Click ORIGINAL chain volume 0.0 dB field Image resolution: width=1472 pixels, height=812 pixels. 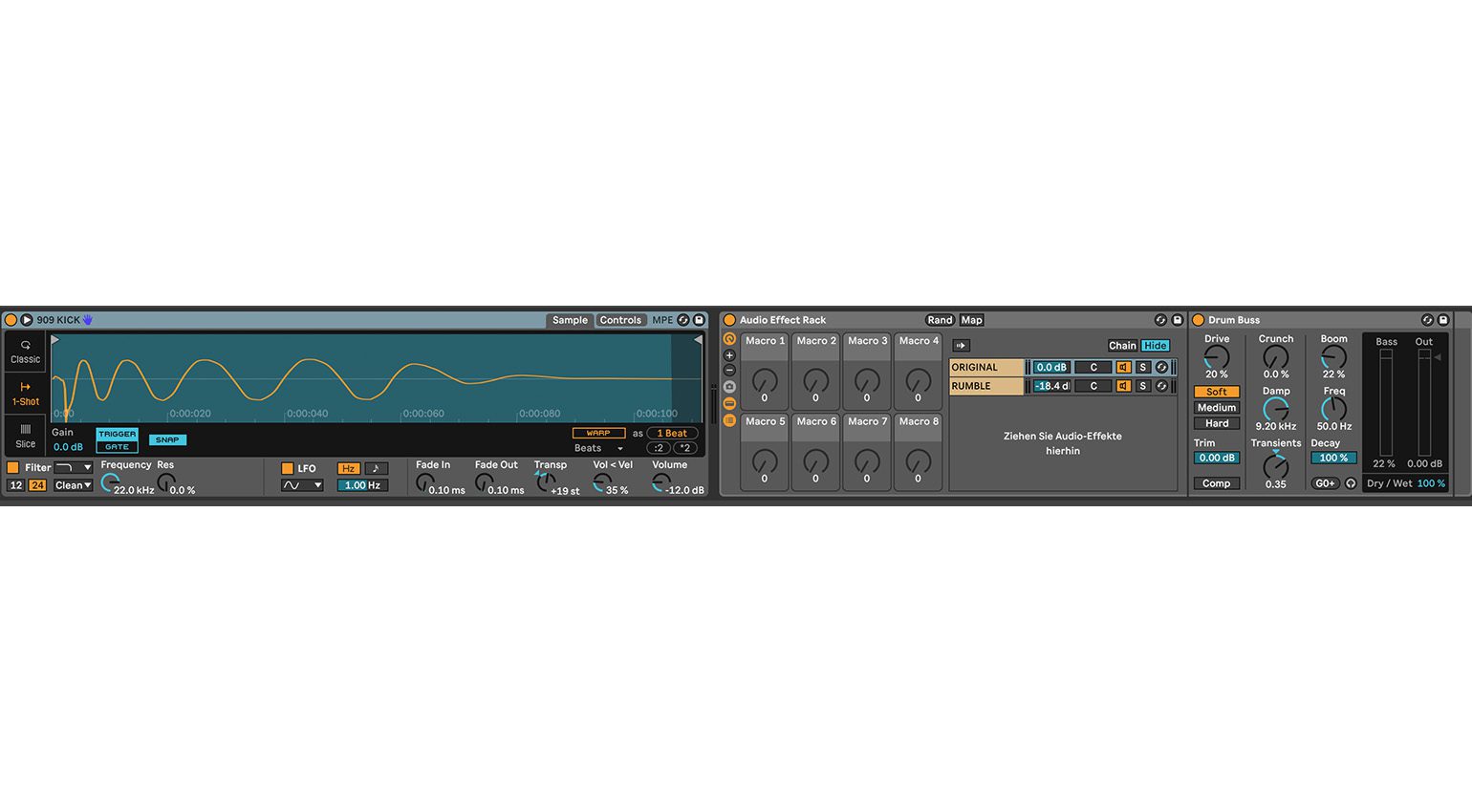coord(1051,367)
